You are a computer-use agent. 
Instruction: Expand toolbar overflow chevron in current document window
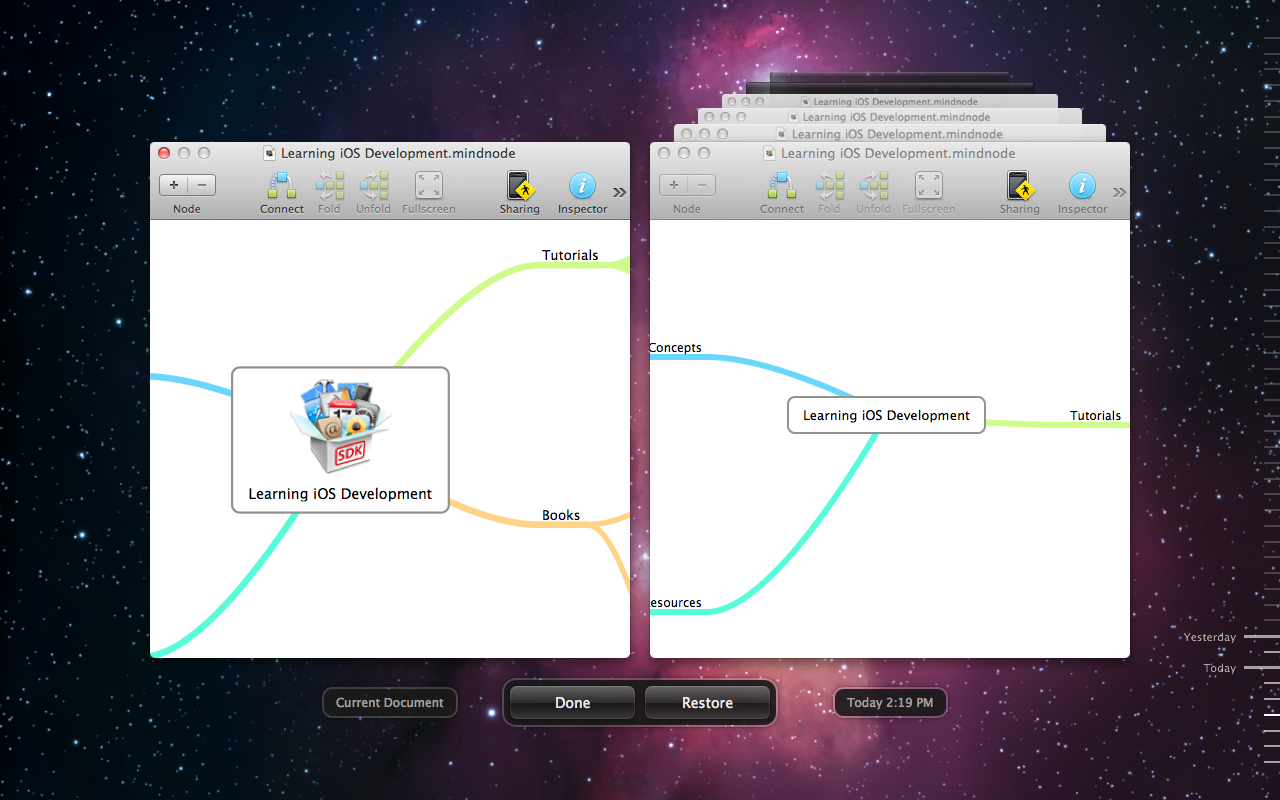click(620, 192)
